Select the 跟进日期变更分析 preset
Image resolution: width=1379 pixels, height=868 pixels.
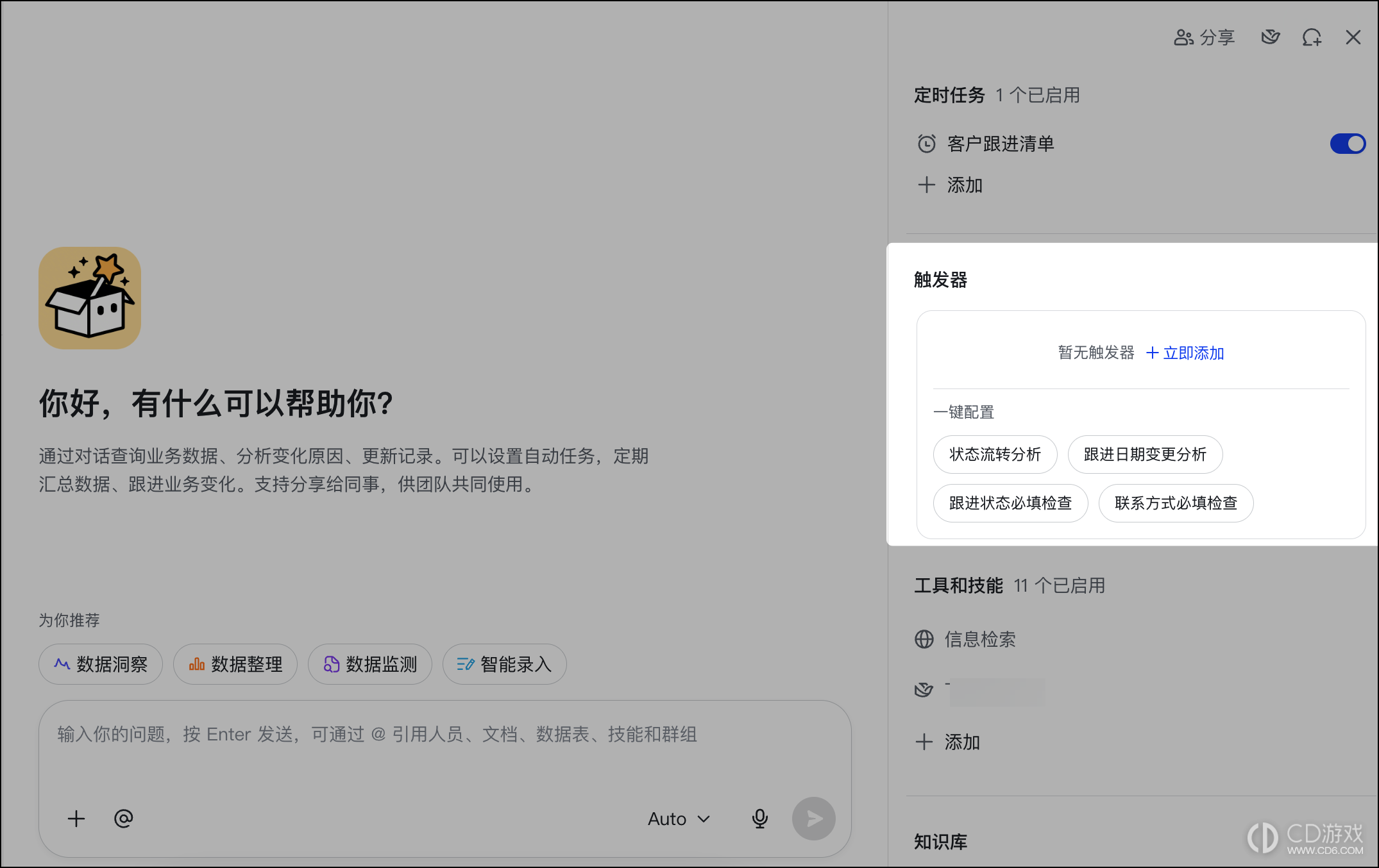tap(1145, 455)
